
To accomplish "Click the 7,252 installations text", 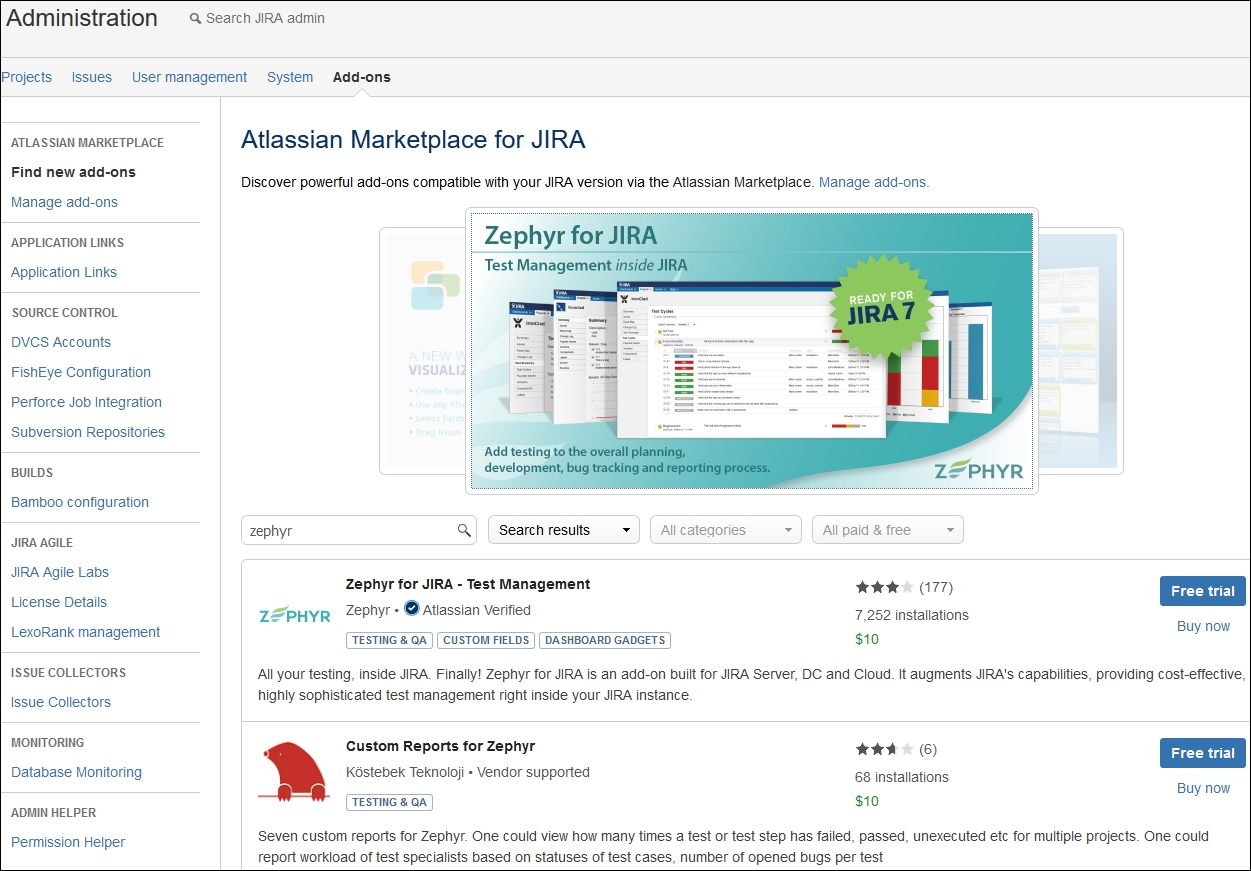I will click(x=912, y=615).
